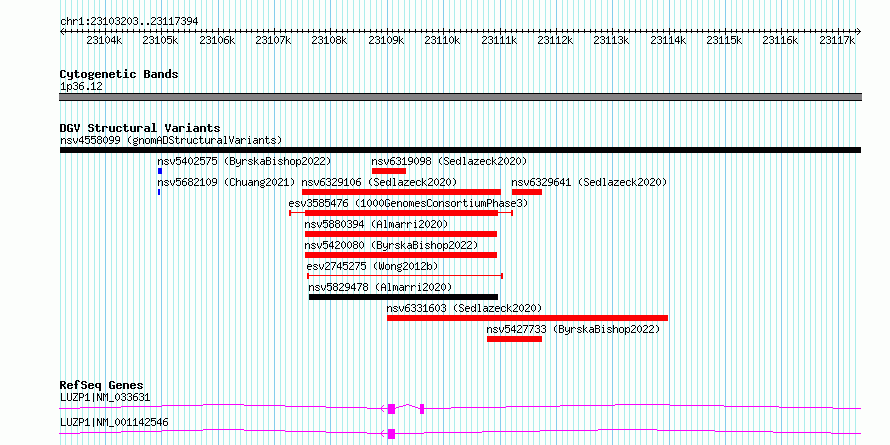Click the nsv6331603 (Sedlazeck2020) label
The height and width of the screenshot is (445, 890).
pos(464,308)
